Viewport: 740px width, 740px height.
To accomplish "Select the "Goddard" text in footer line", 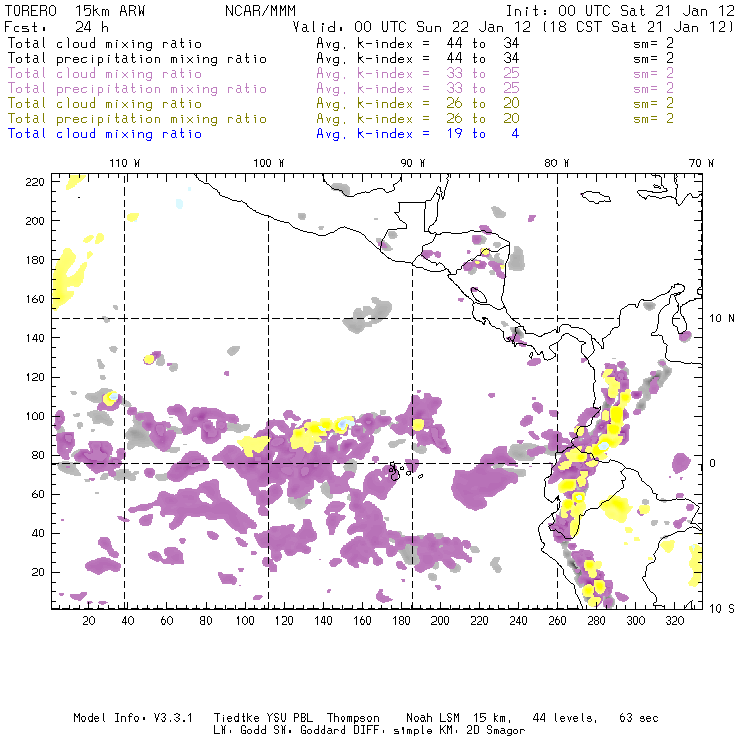I will 323,731.
